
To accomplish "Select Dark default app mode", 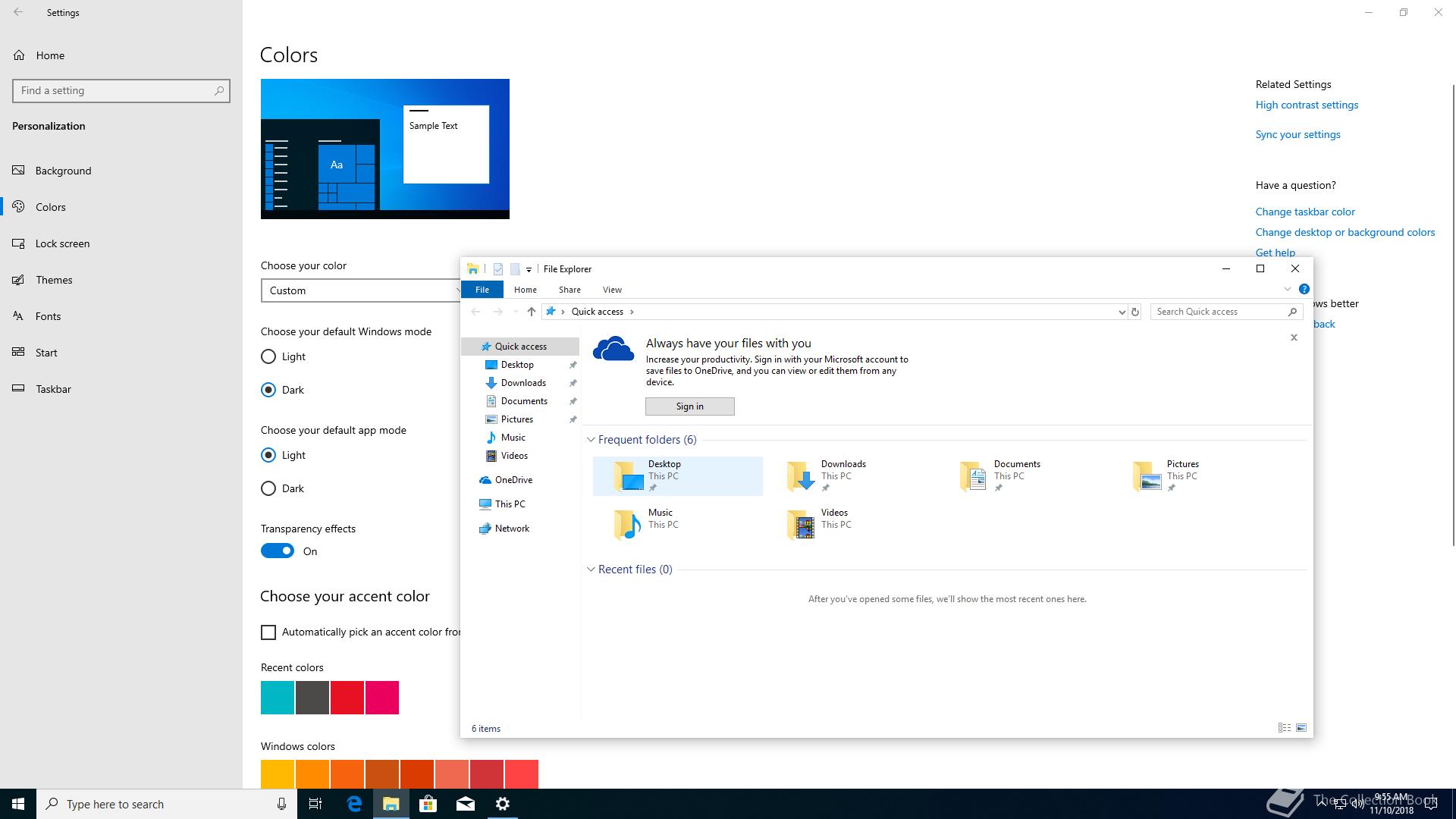I will point(268,488).
